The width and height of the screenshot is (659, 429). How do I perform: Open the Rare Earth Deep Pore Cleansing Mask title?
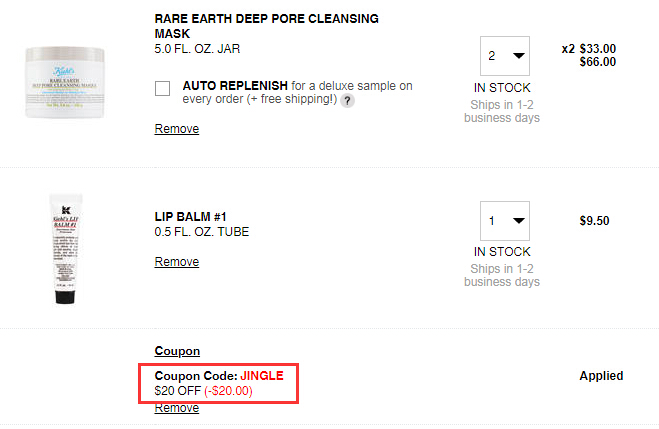[266, 26]
